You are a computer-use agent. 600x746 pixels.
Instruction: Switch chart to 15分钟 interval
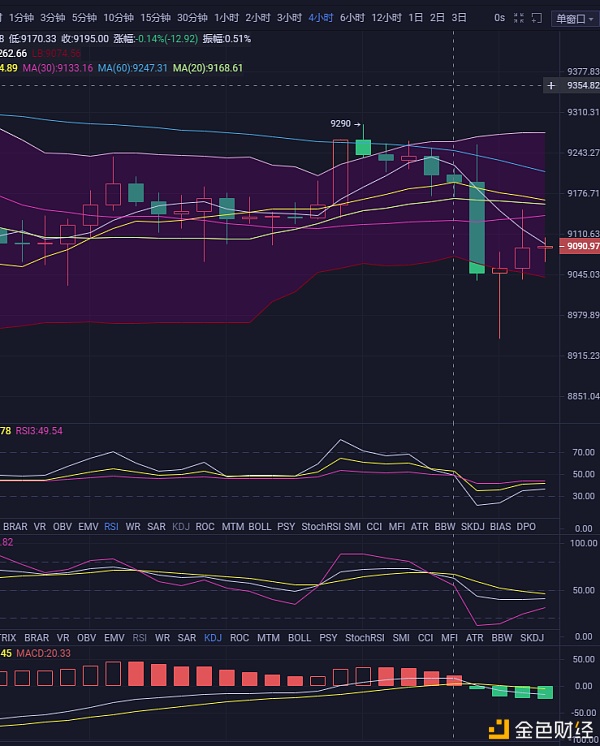click(155, 18)
